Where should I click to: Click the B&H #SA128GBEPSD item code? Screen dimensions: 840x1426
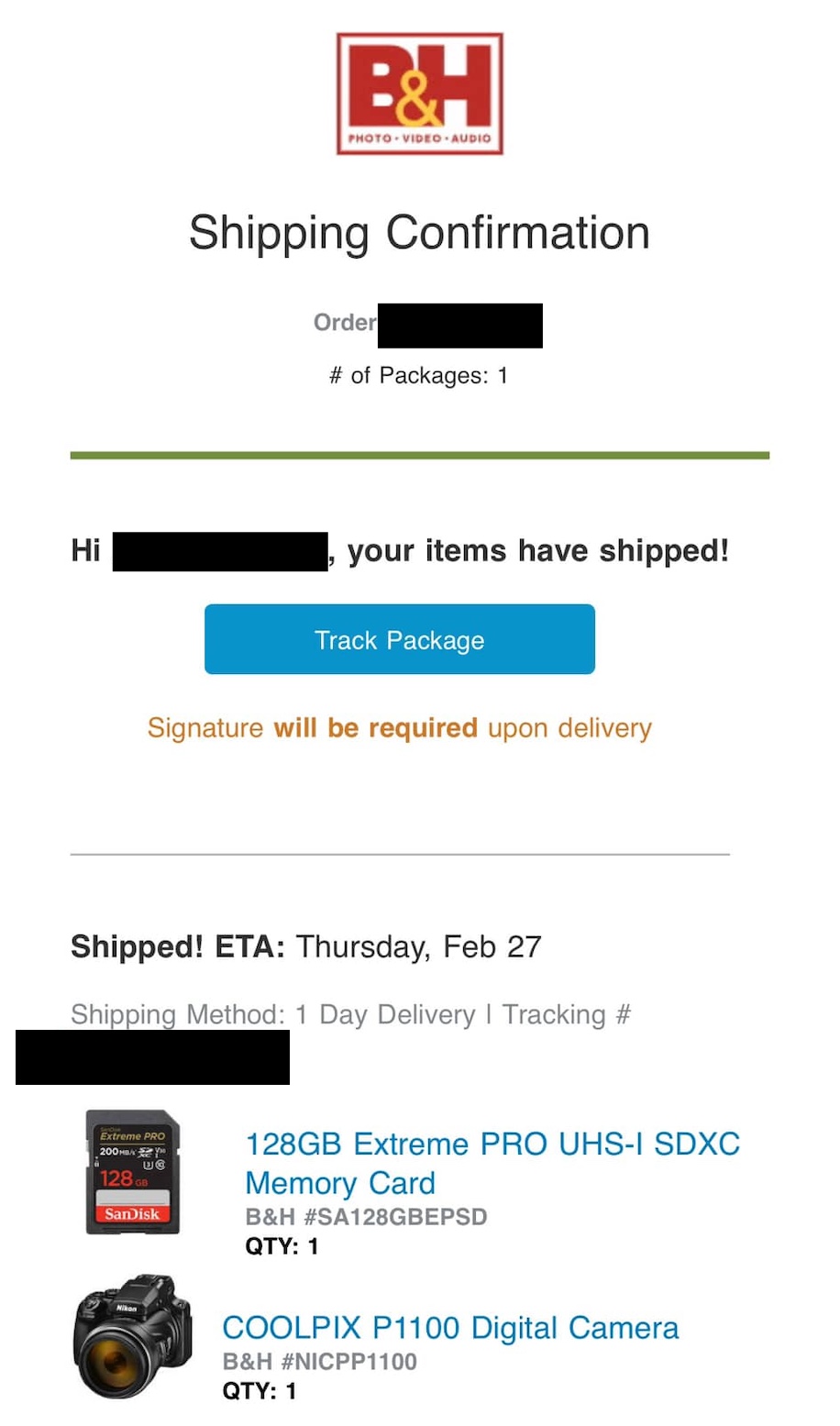(x=366, y=1217)
